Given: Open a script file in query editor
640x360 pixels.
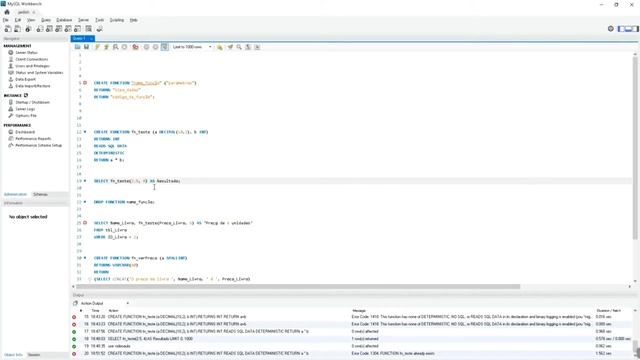Looking at the screenshot, I should [78, 47].
